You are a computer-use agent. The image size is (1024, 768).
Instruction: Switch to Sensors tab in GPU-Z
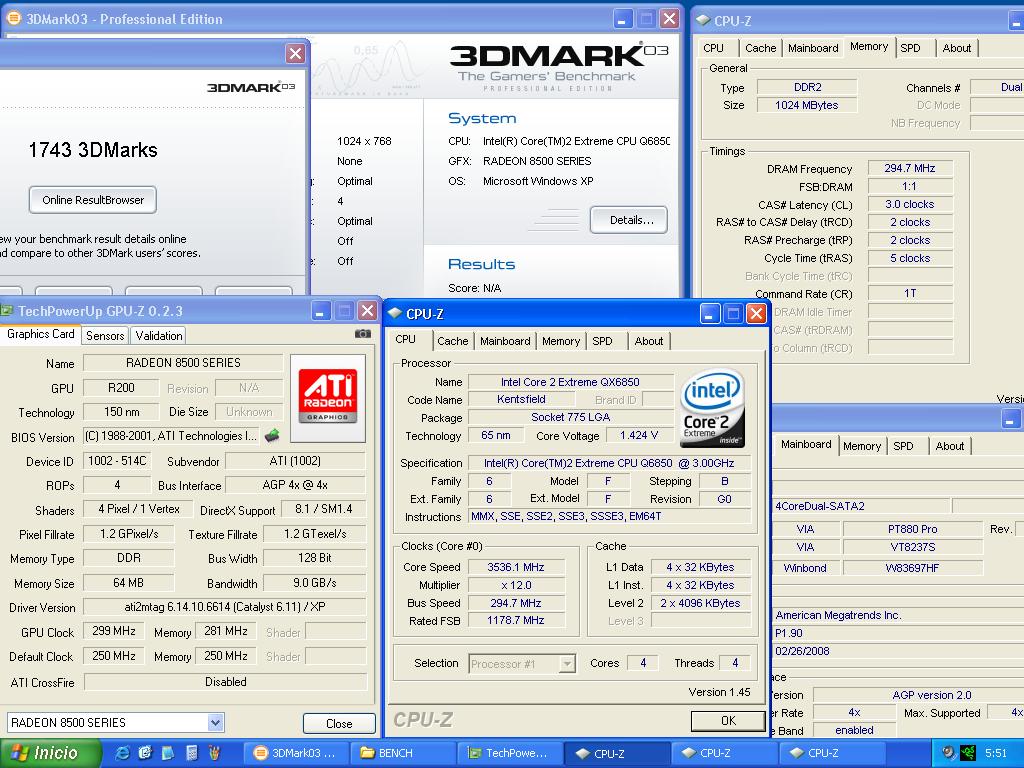click(104, 336)
